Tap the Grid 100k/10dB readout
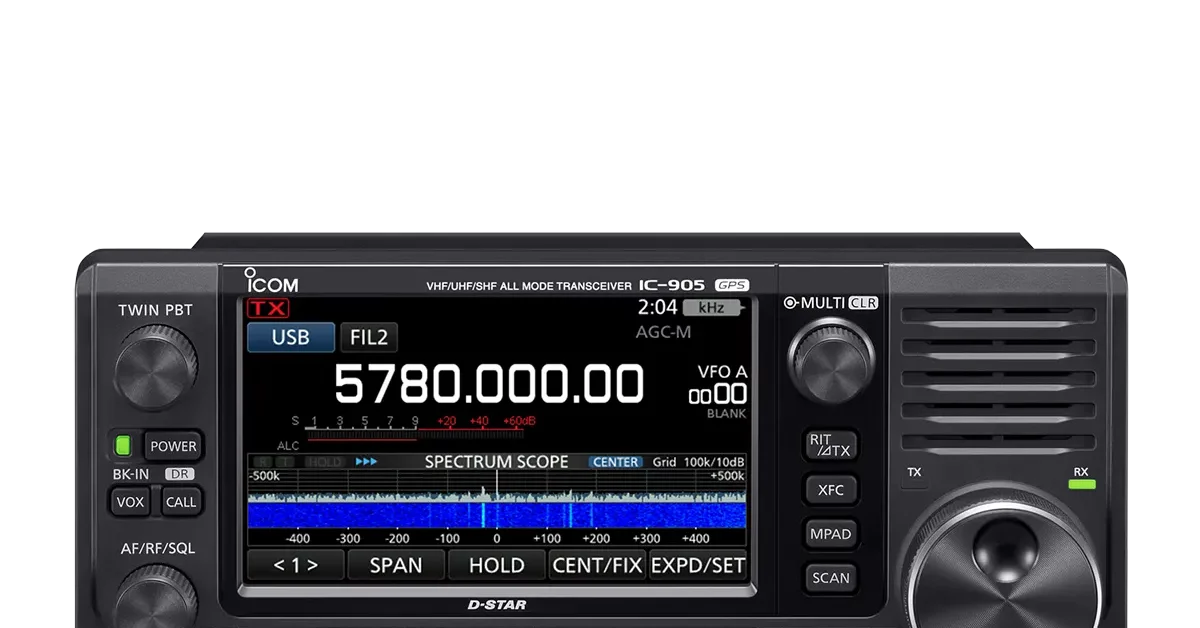This screenshot has height=628, width=1200. click(699, 462)
